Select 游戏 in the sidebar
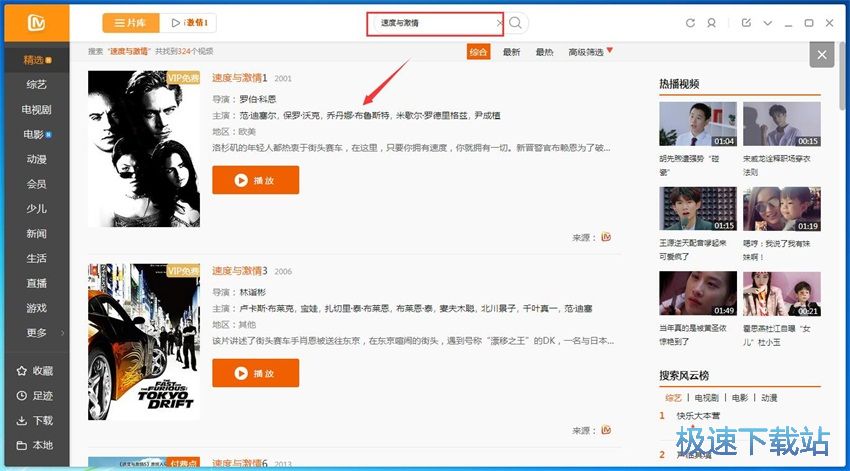This screenshot has width=850, height=471. (37, 308)
